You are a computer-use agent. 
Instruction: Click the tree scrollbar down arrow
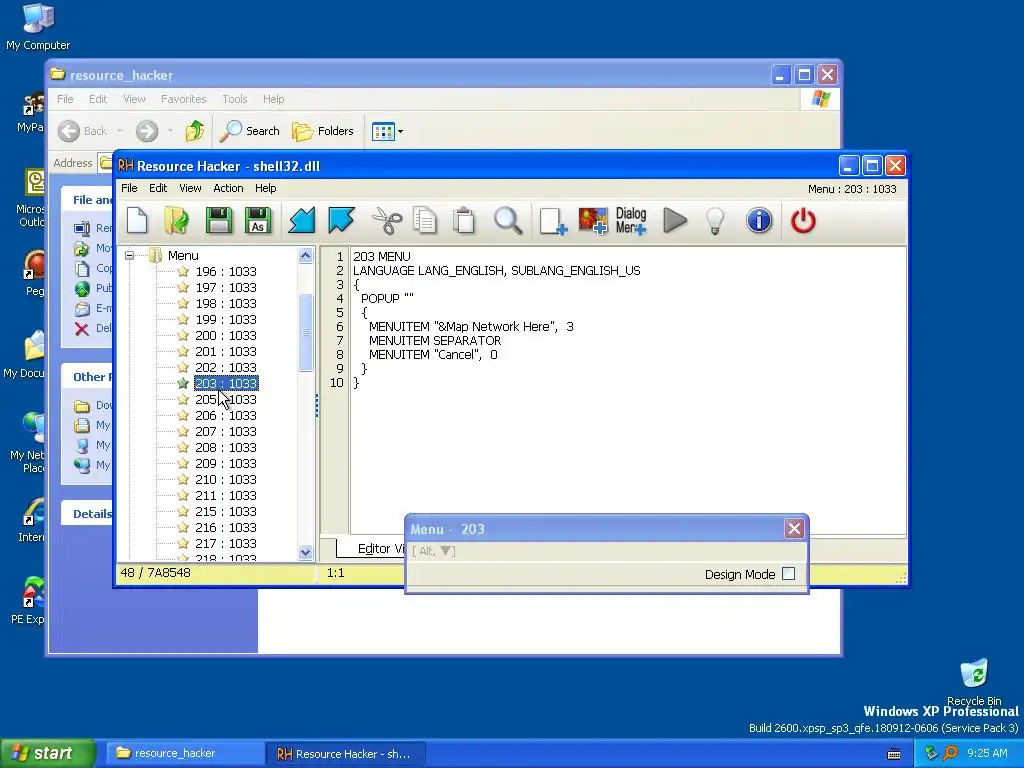[305, 552]
